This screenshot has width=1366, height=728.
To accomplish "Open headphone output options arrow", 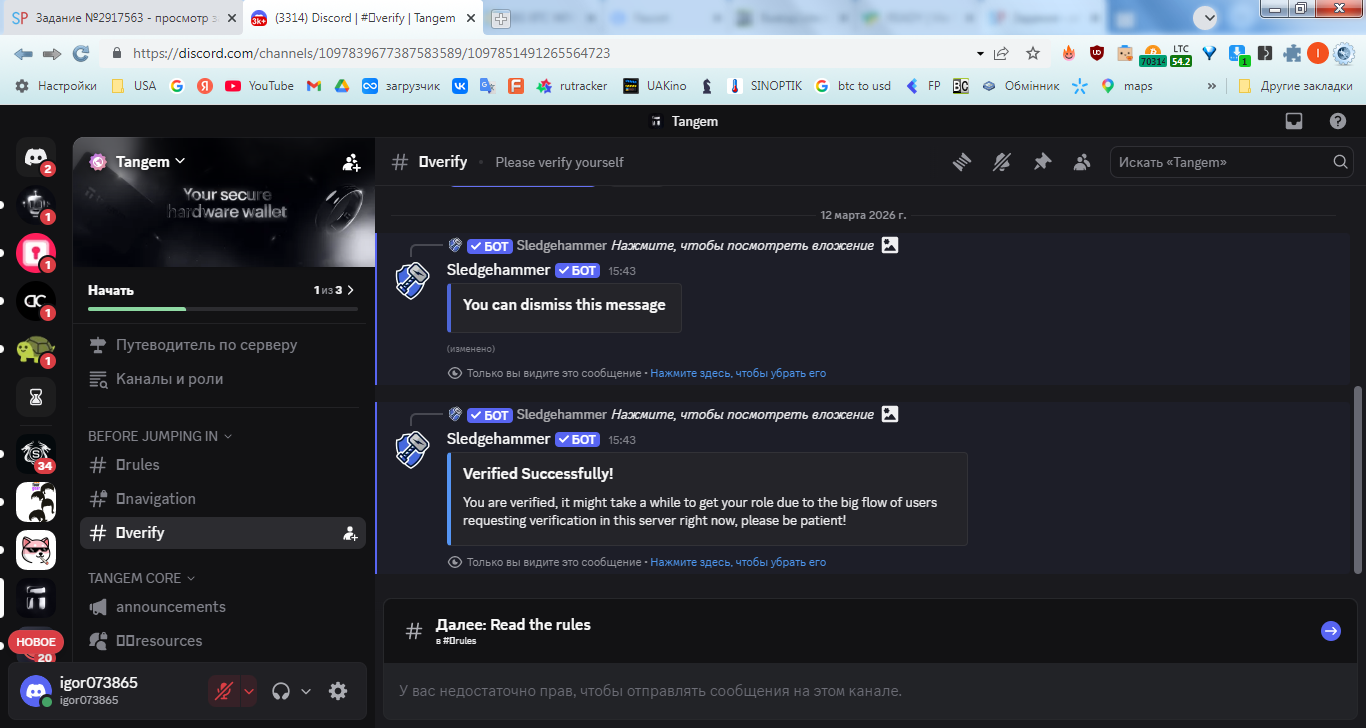I will (x=306, y=691).
